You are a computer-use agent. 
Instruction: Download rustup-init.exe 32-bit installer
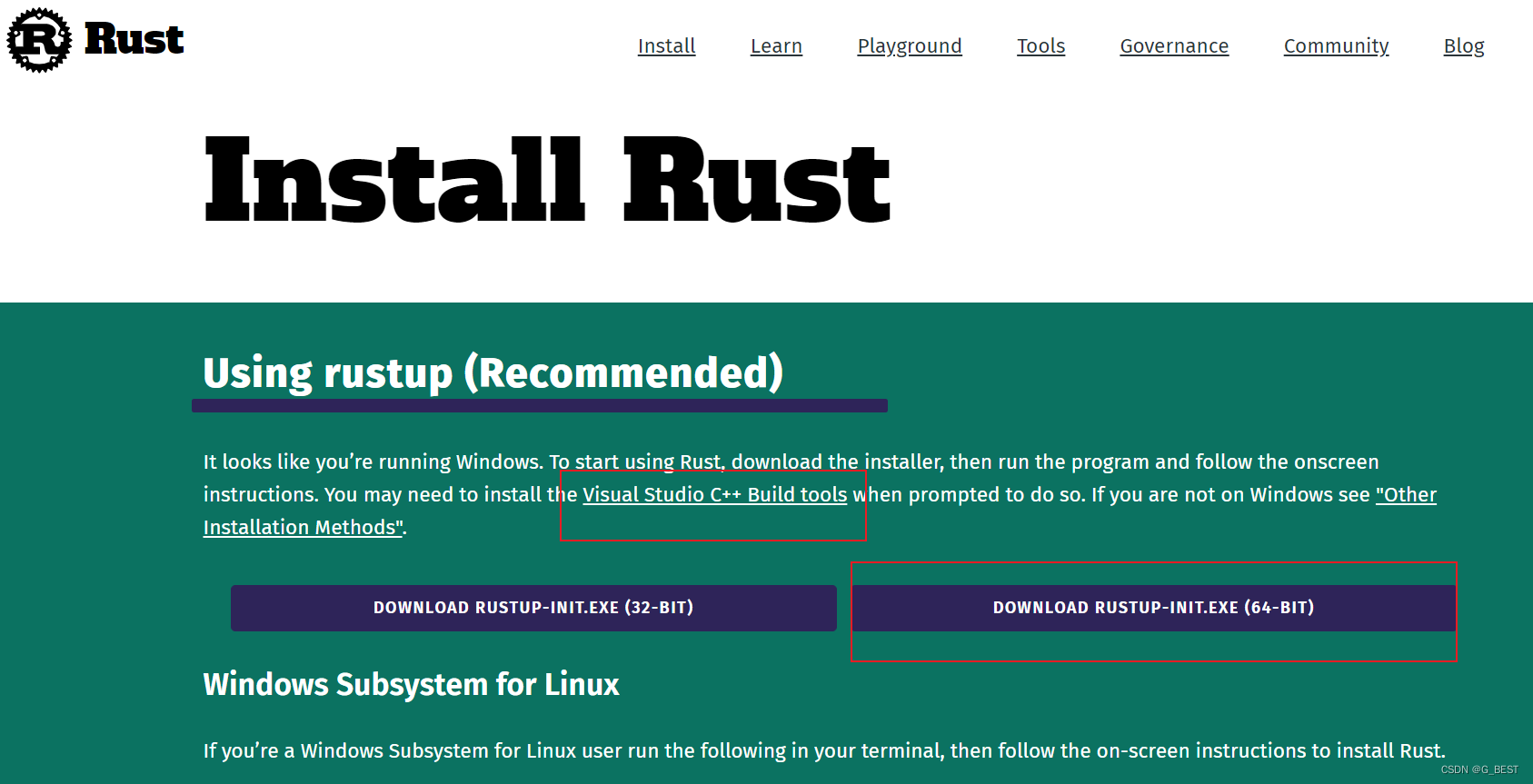click(533, 608)
